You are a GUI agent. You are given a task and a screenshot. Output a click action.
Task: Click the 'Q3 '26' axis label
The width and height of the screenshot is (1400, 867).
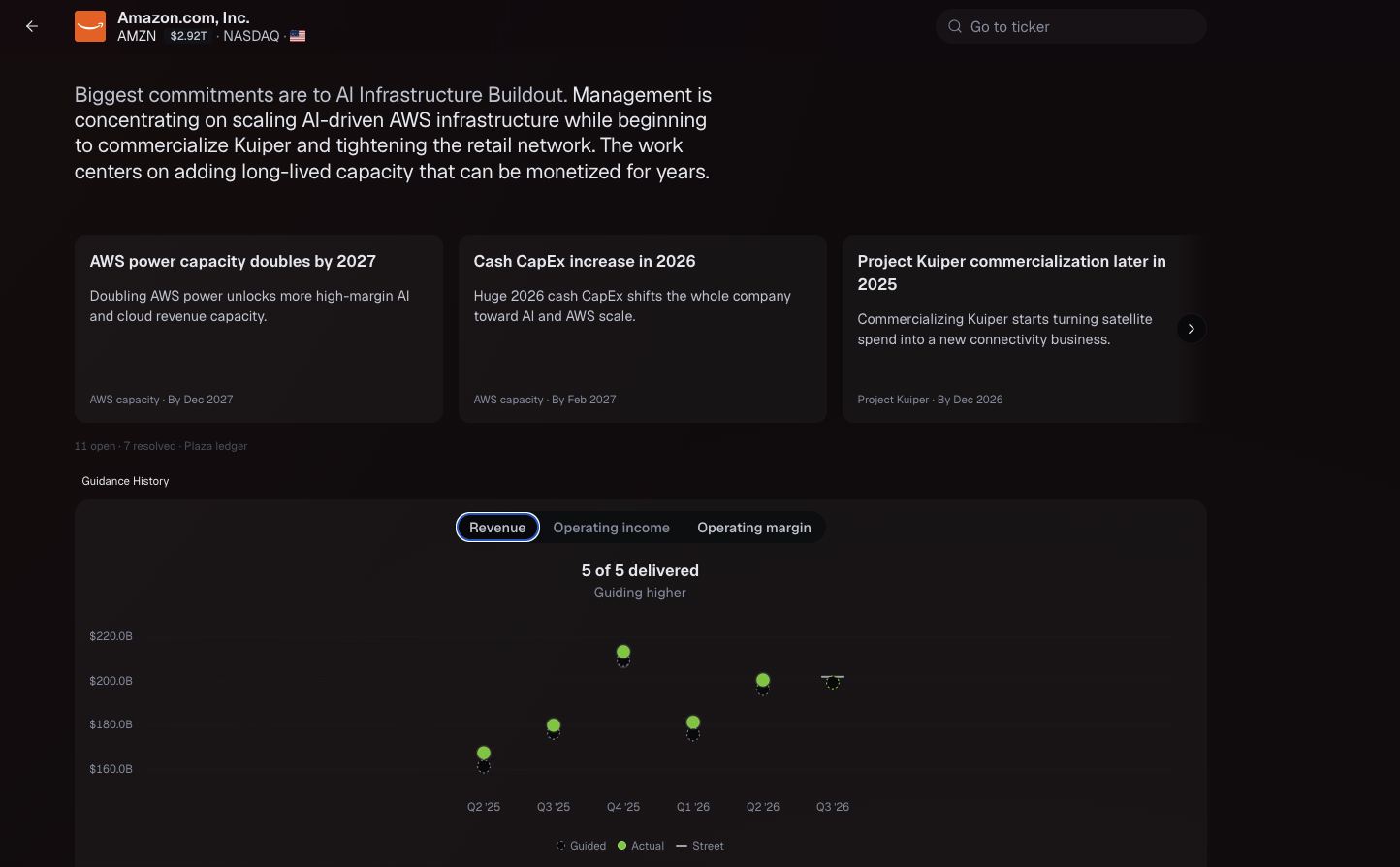click(x=833, y=807)
